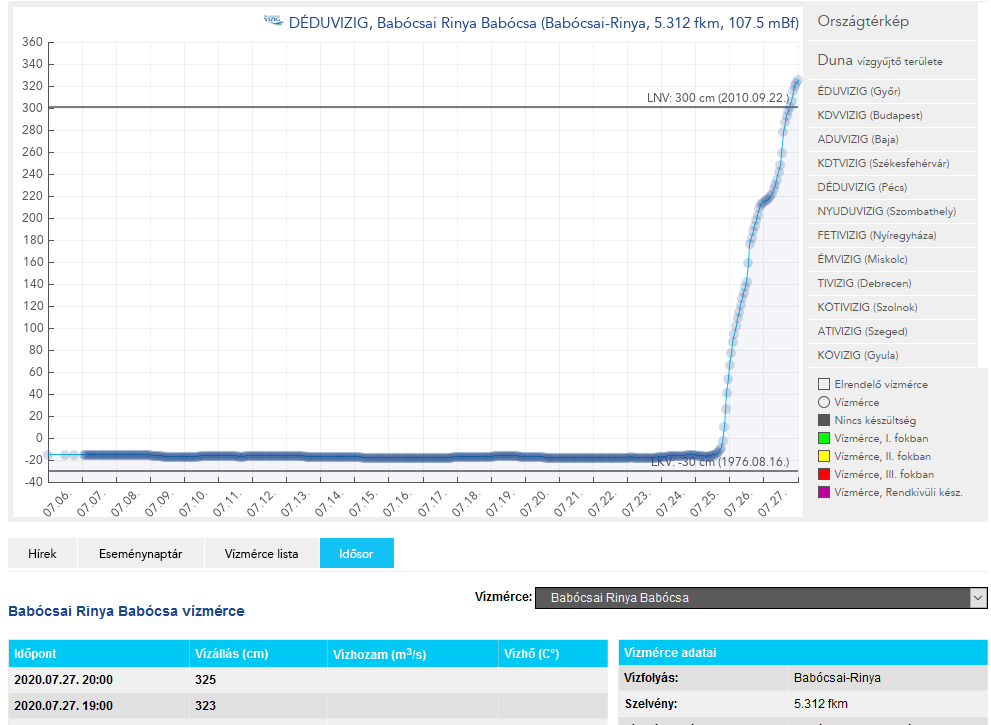The height and width of the screenshot is (725, 991).
Task: Open the Országtérkép link
Action: (863, 21)
